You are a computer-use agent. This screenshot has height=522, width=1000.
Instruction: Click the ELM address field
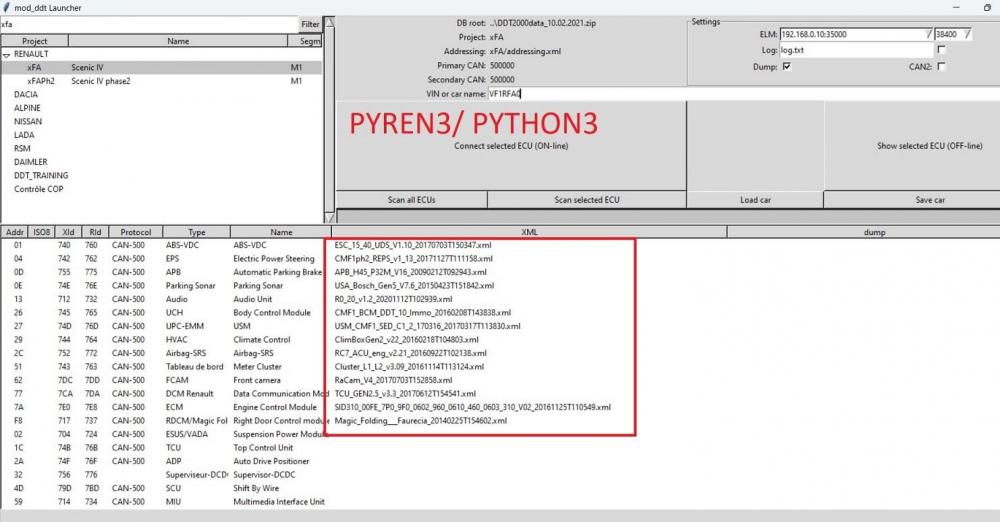pos(851,34)
